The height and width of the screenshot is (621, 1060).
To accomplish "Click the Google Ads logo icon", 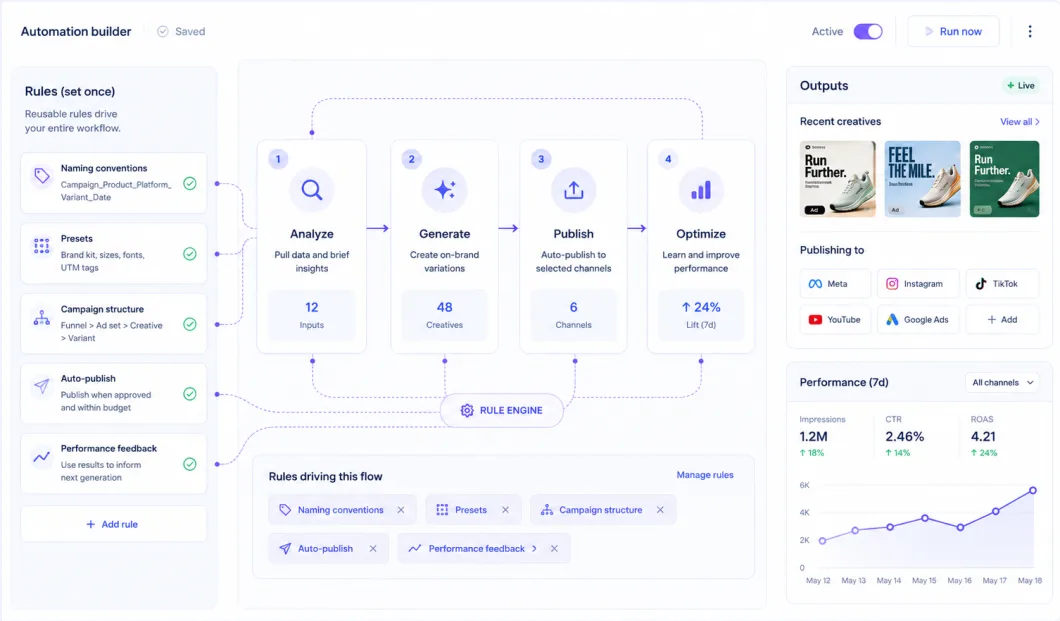I will click(892, 320).
